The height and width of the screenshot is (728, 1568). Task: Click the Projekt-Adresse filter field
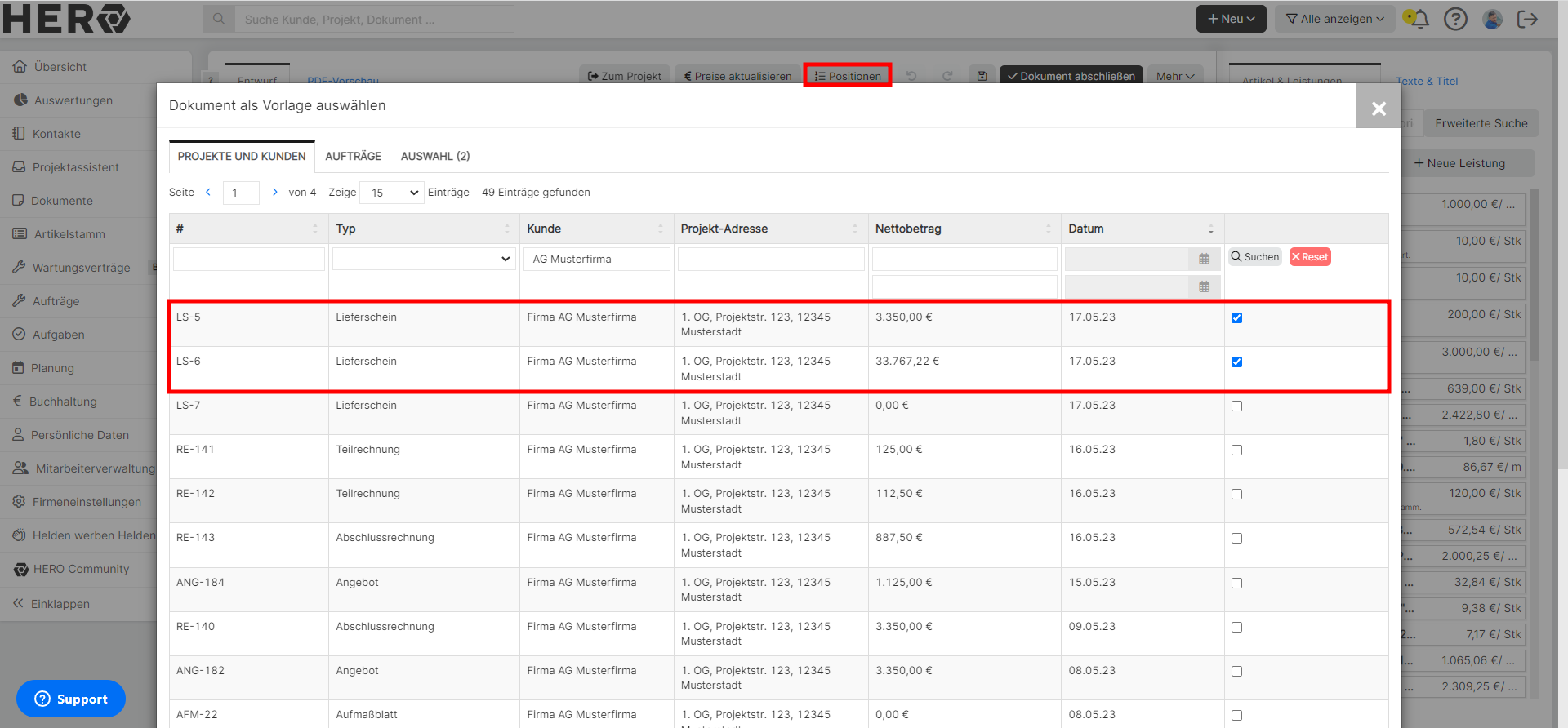click(771, 259)
